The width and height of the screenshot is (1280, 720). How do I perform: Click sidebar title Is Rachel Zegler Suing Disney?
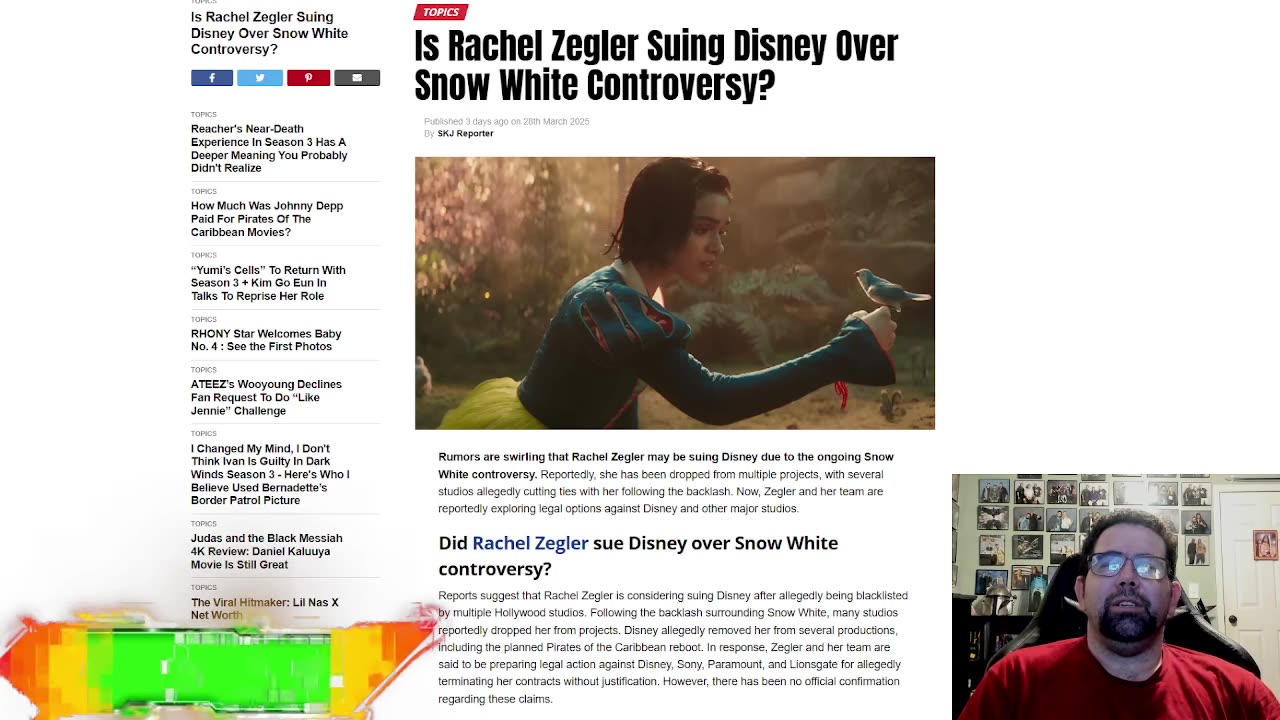[269, 33]
